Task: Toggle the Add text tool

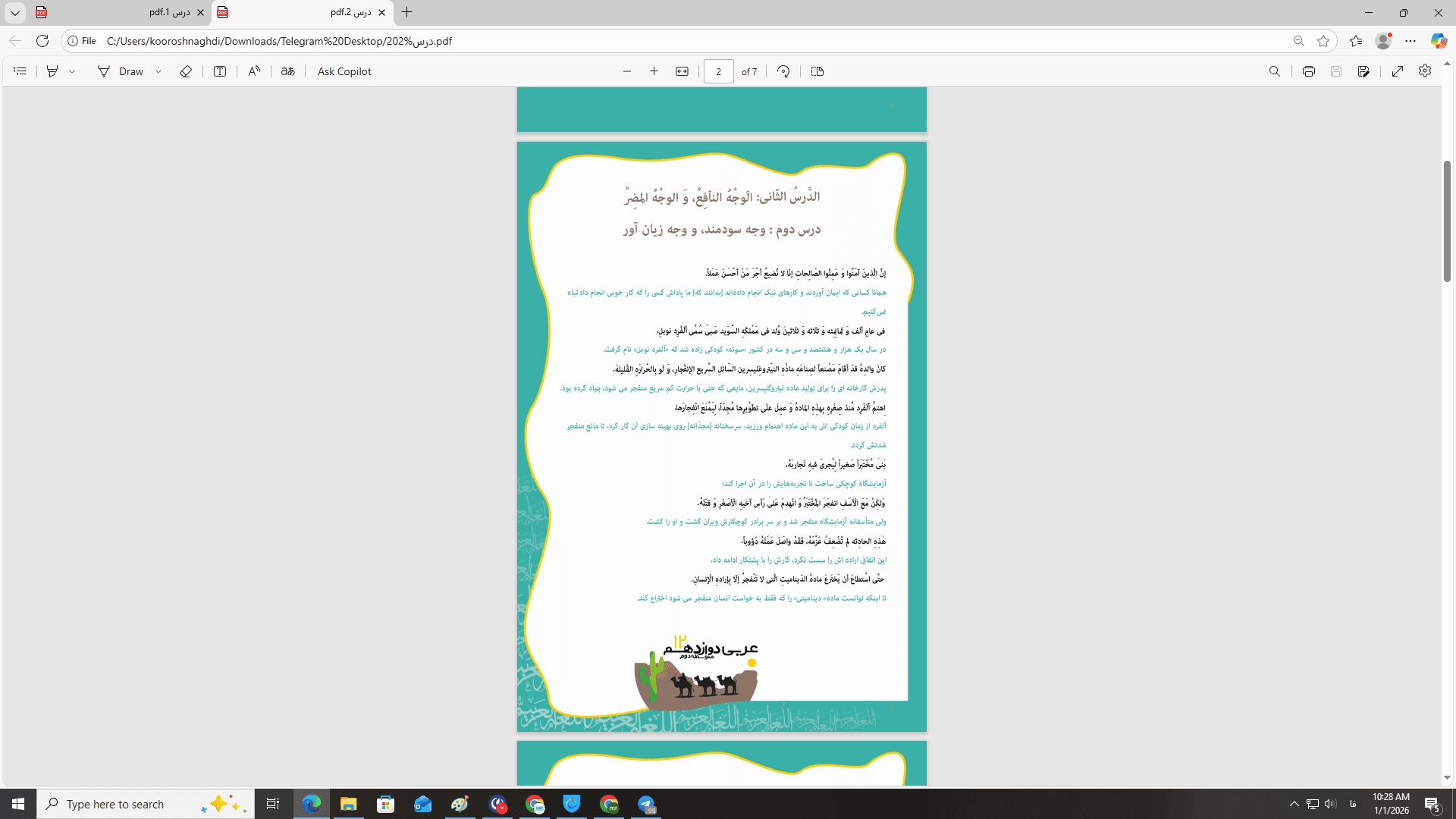Action: (220, 71)
